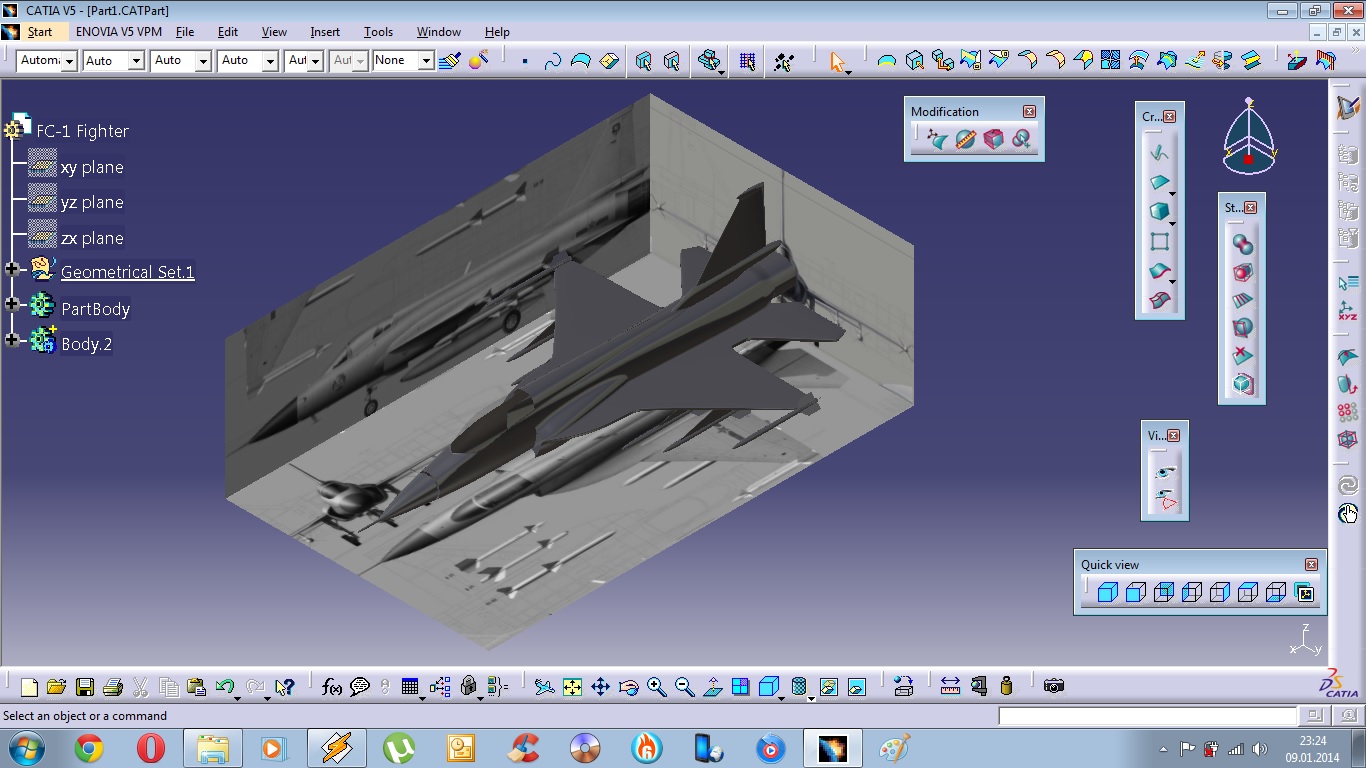Click the Capture camera icon

click(x=1053, y=686)
